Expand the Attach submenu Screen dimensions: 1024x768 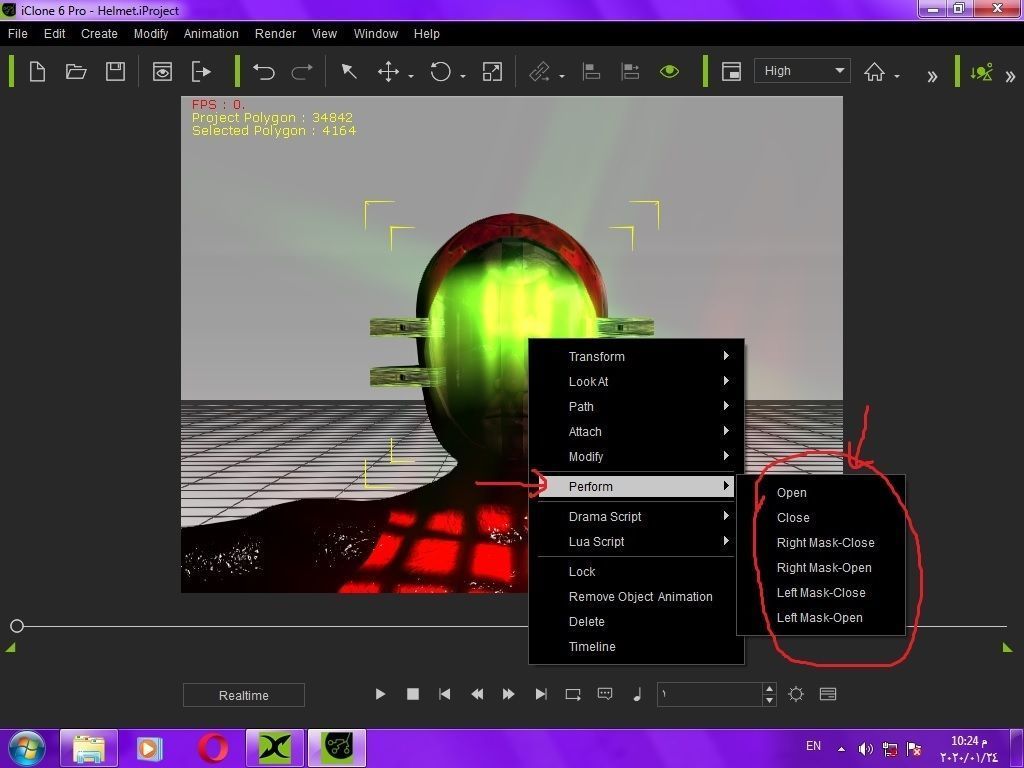(636, 432)
